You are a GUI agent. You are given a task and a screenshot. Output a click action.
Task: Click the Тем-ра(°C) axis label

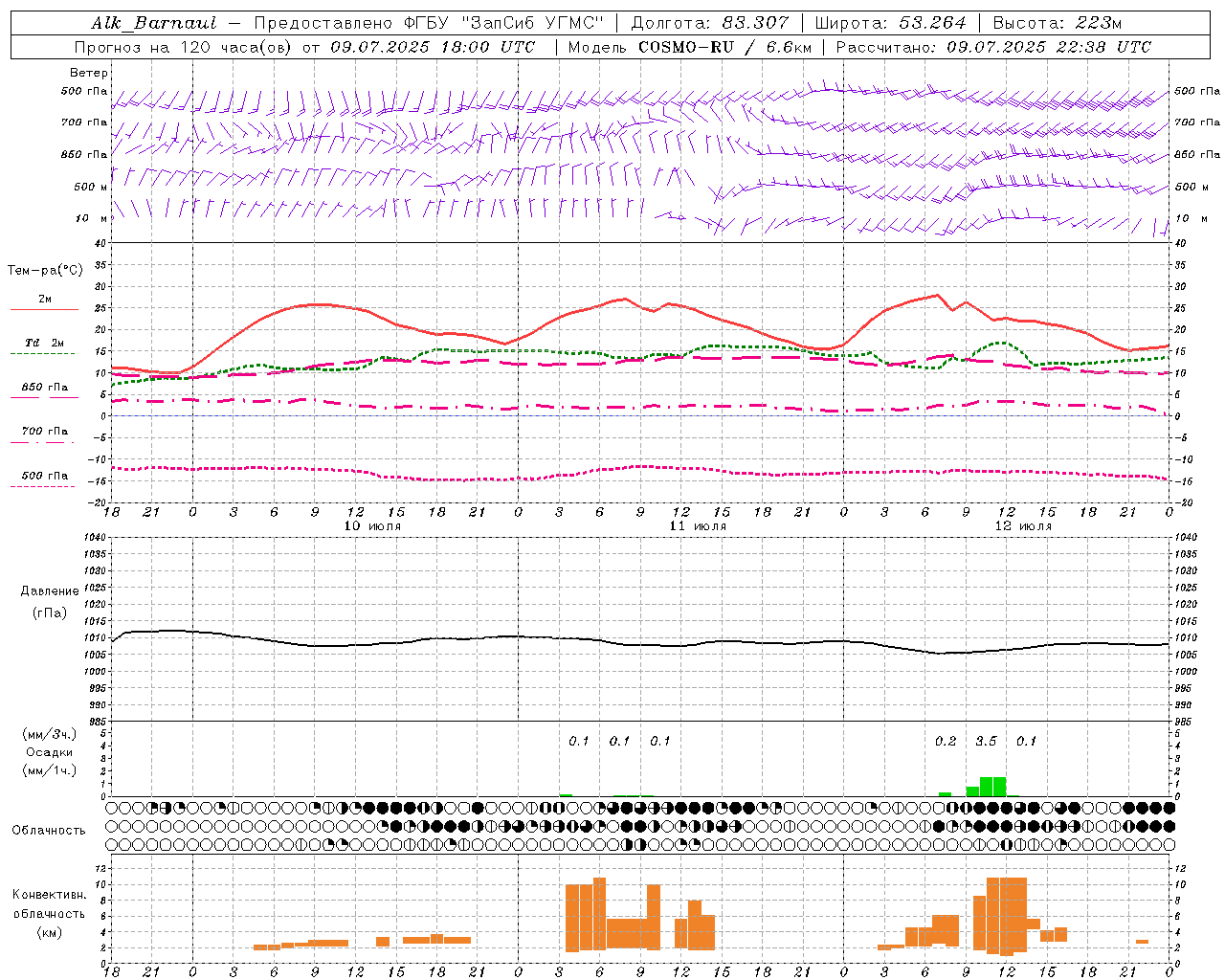pyautogui.click(x=45, y=271)
